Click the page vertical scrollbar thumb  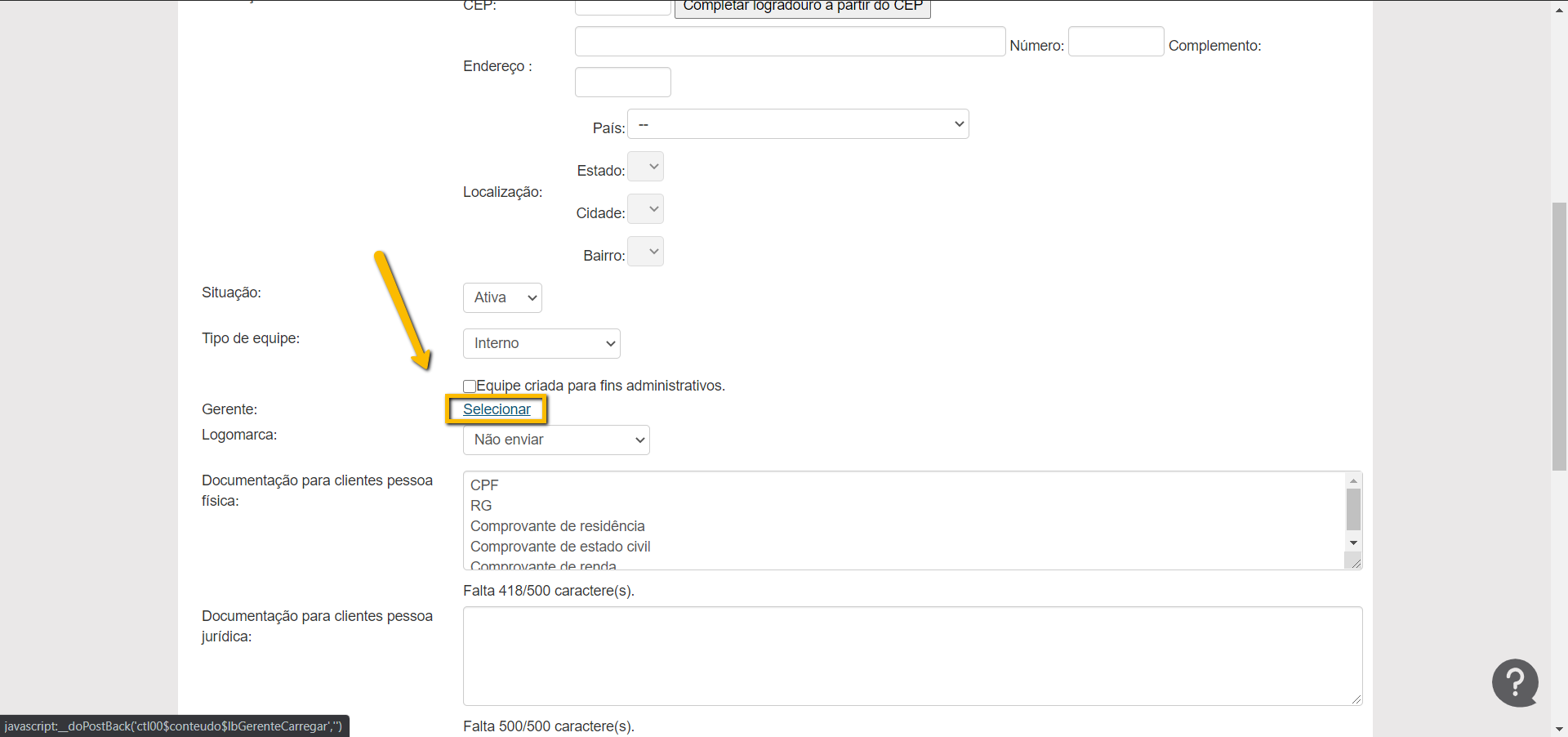pyautogui.click(x=1559, y=335)
